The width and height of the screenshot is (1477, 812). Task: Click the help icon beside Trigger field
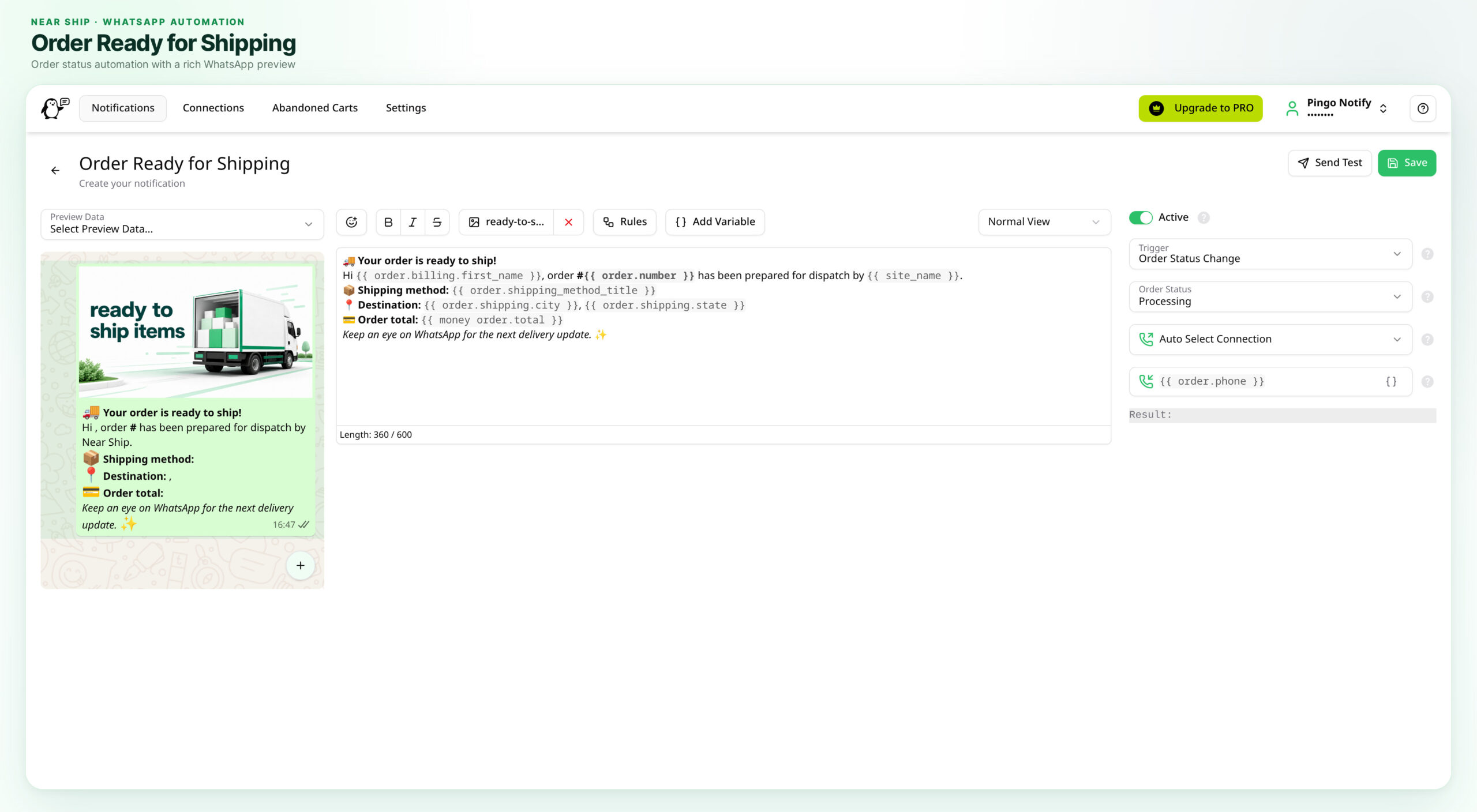click(x=1427, y=254)
